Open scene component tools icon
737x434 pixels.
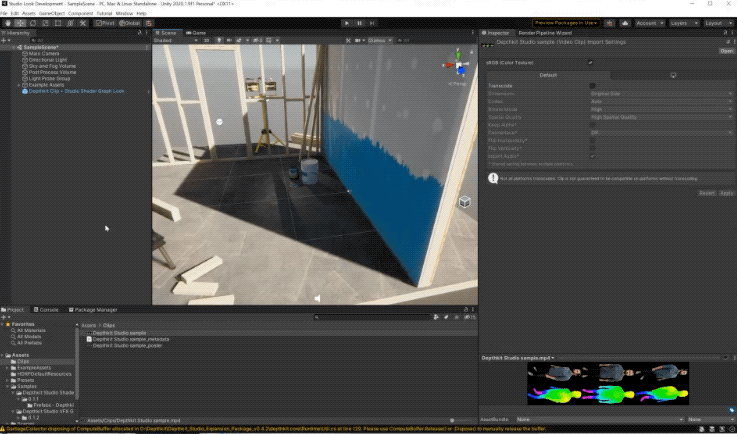click(348, 40)
